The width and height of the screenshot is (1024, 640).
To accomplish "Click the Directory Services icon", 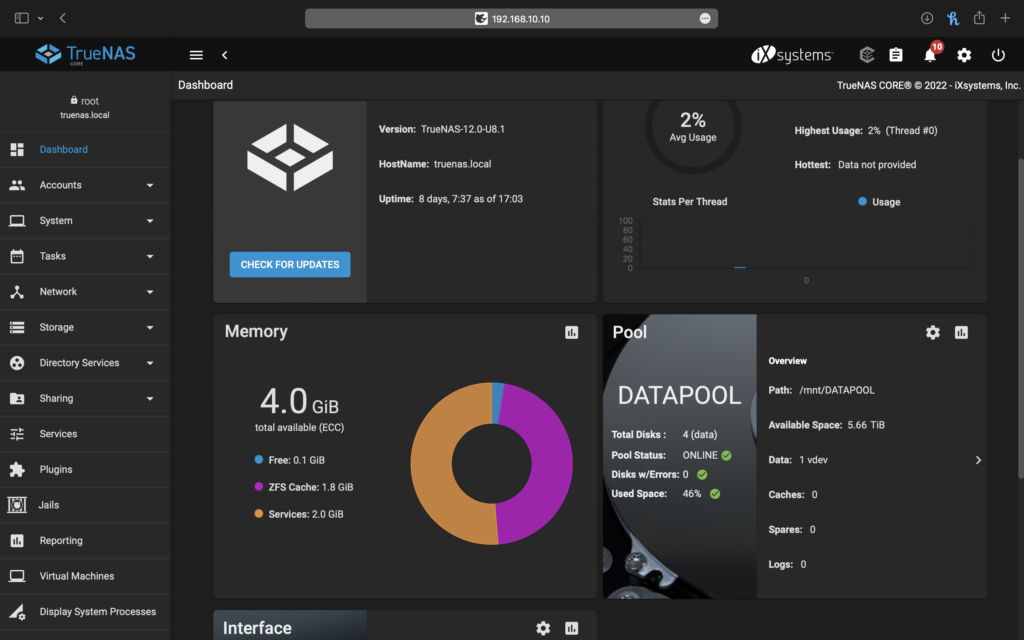I will point(17,363).
